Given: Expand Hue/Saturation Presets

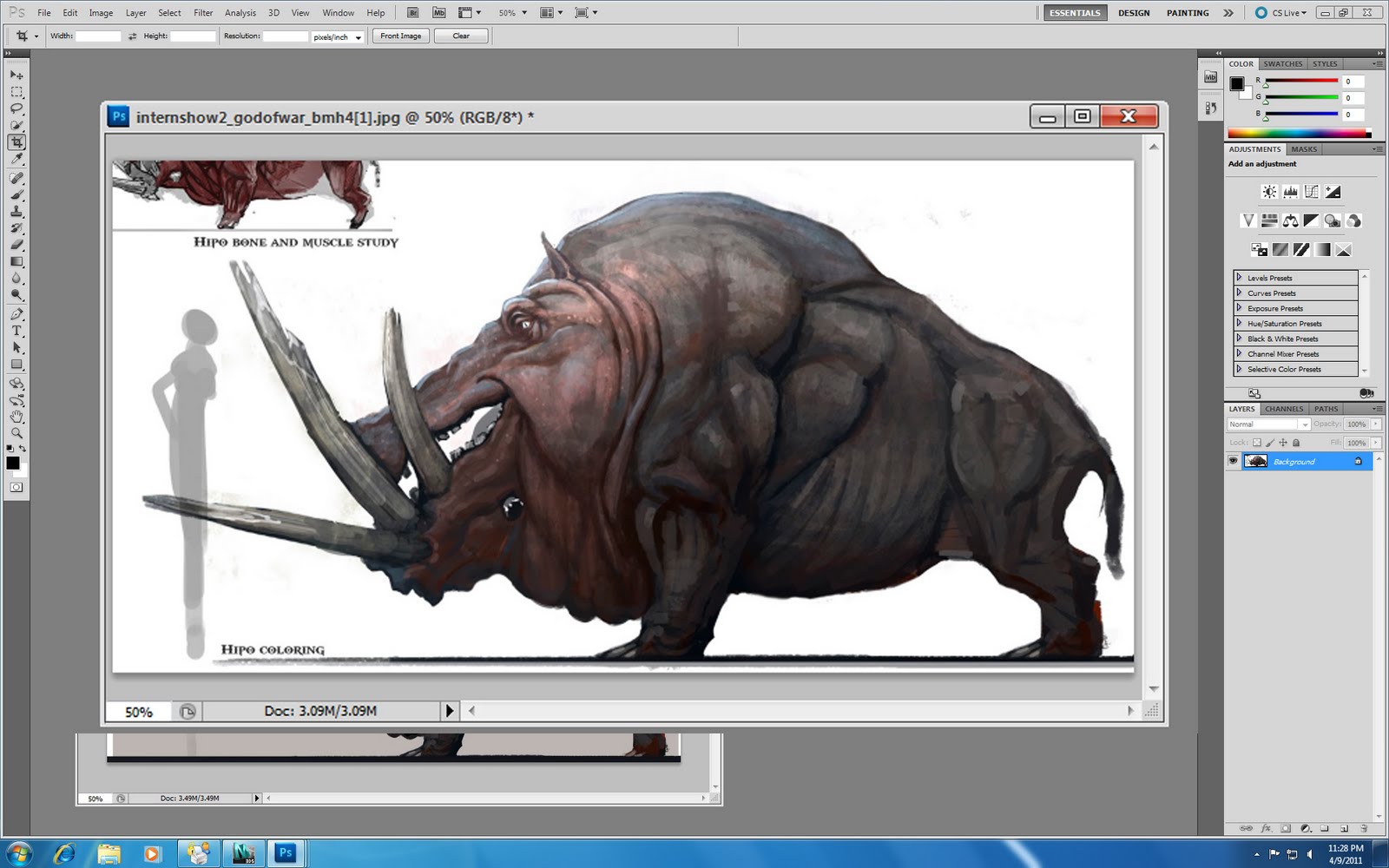Looking at the screenshot, I should 1239,323.
